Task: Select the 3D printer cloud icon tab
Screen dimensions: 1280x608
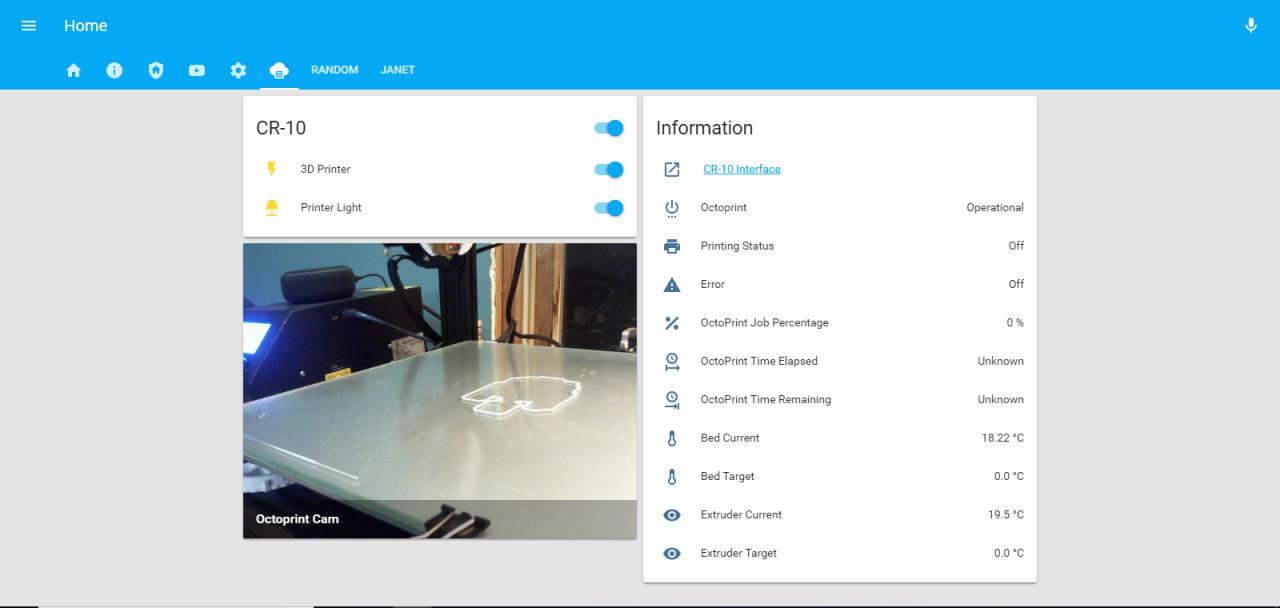Action: (x=279, y=70)
